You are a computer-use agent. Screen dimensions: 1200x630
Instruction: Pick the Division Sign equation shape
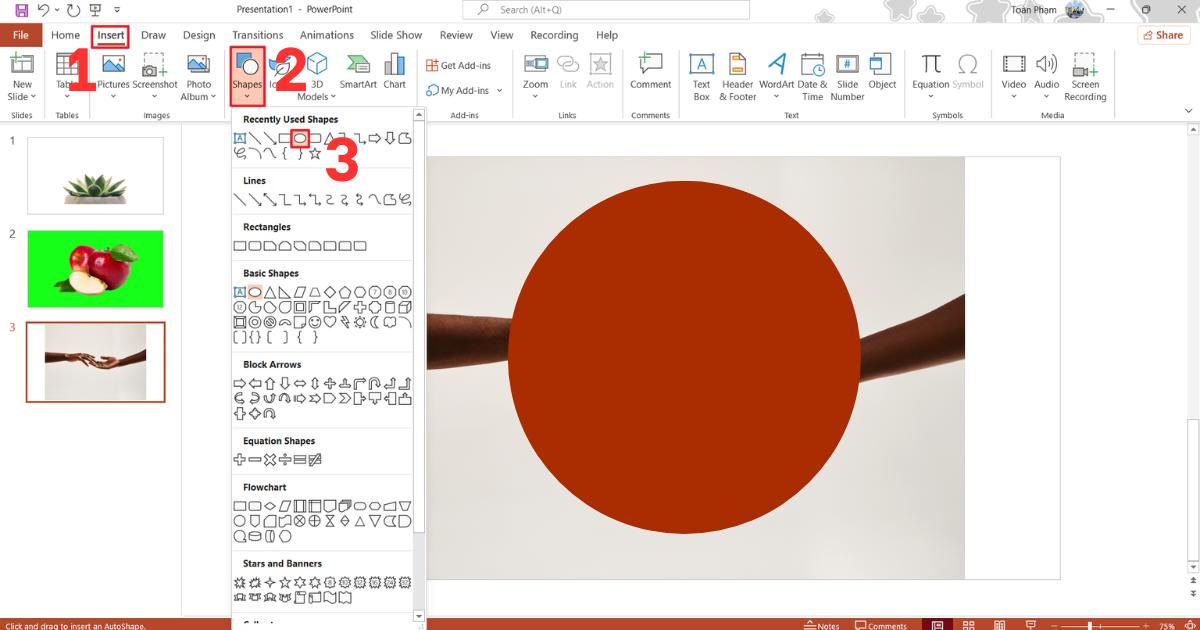[285, 459]
